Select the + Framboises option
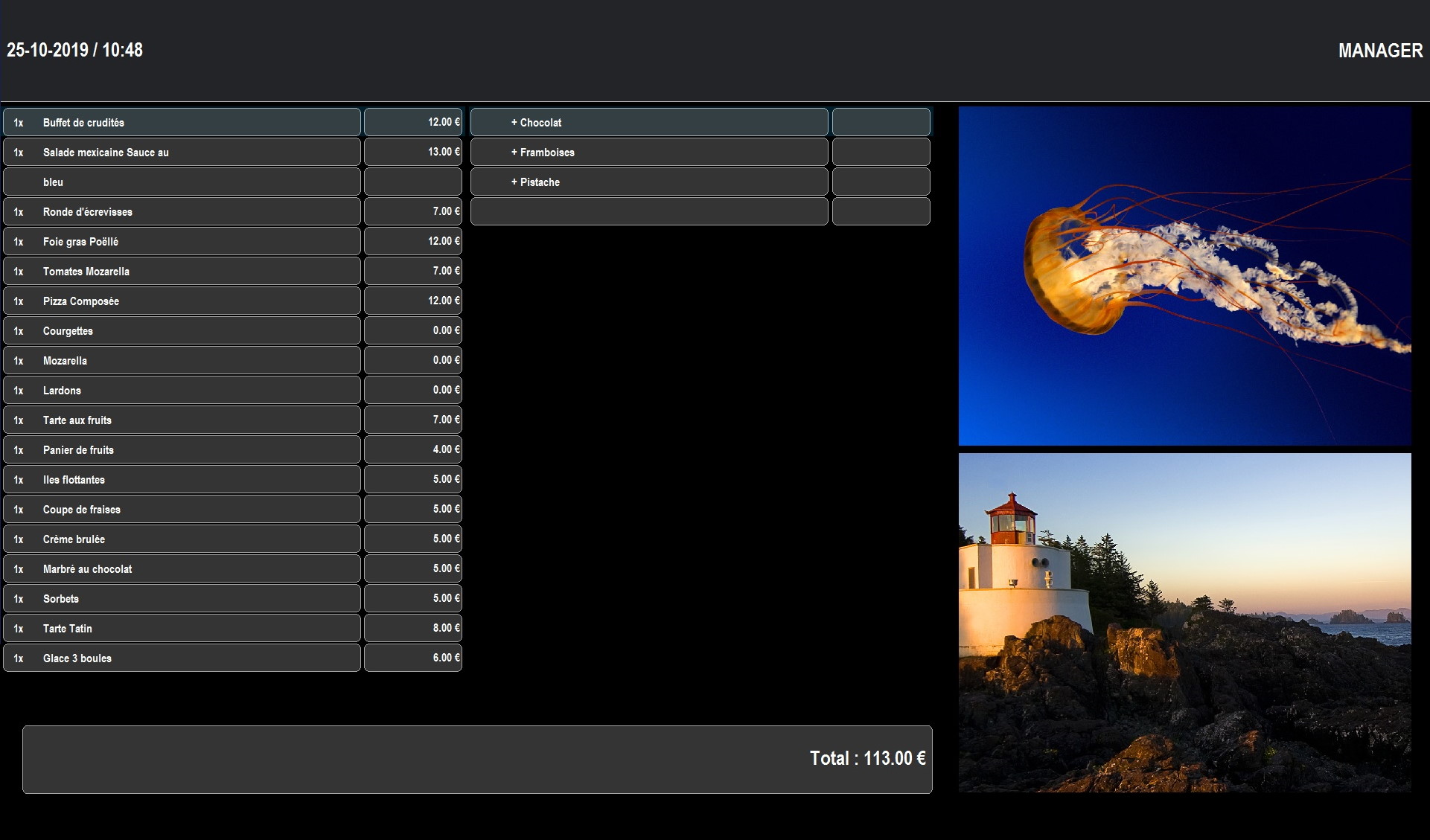 (649, 152)
